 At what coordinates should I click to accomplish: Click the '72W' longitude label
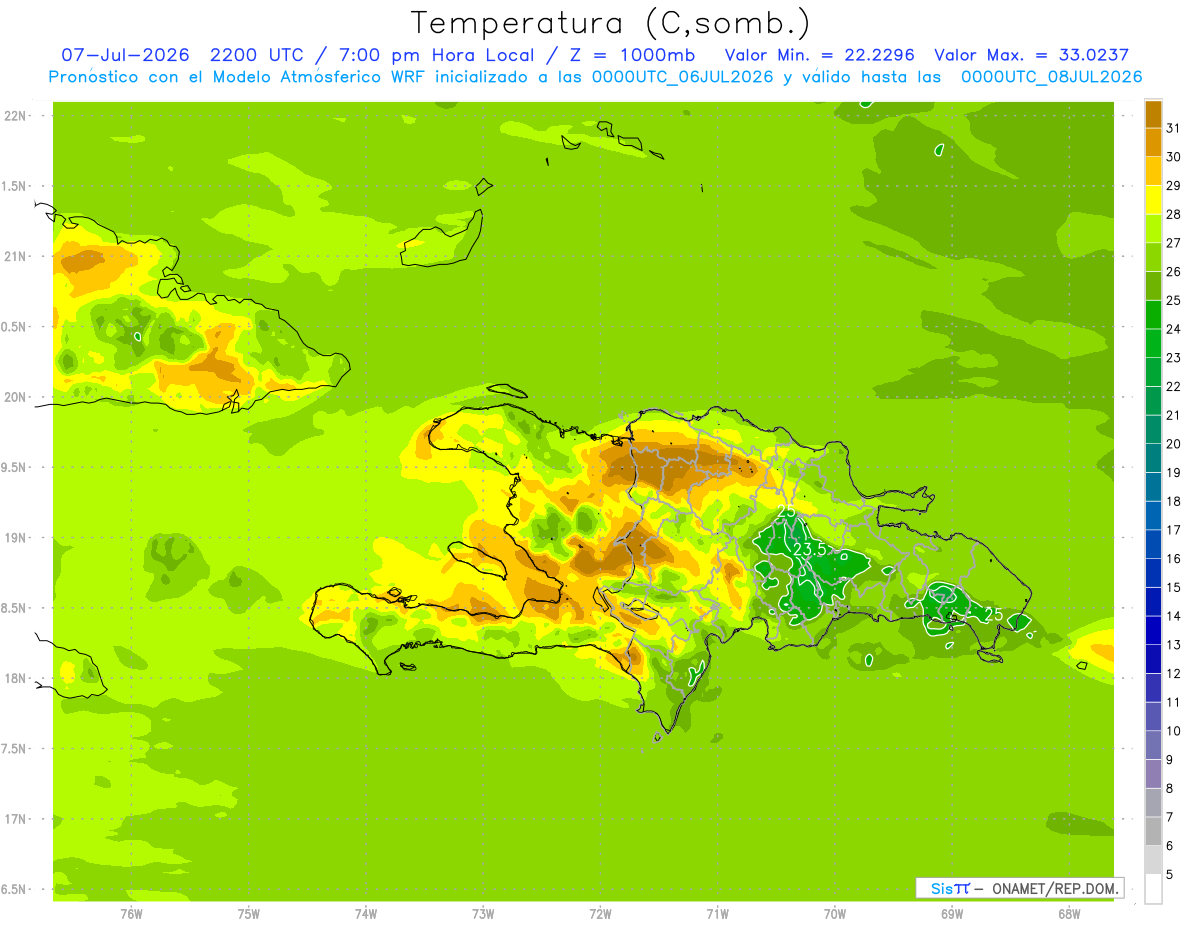[600, 914]
